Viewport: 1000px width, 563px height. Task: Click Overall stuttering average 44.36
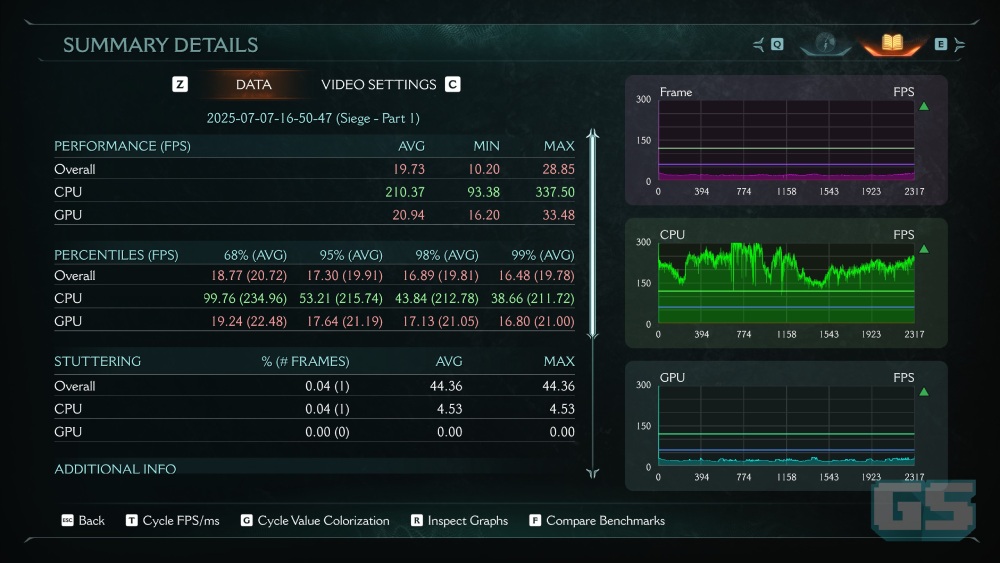[x=446, y=386]
